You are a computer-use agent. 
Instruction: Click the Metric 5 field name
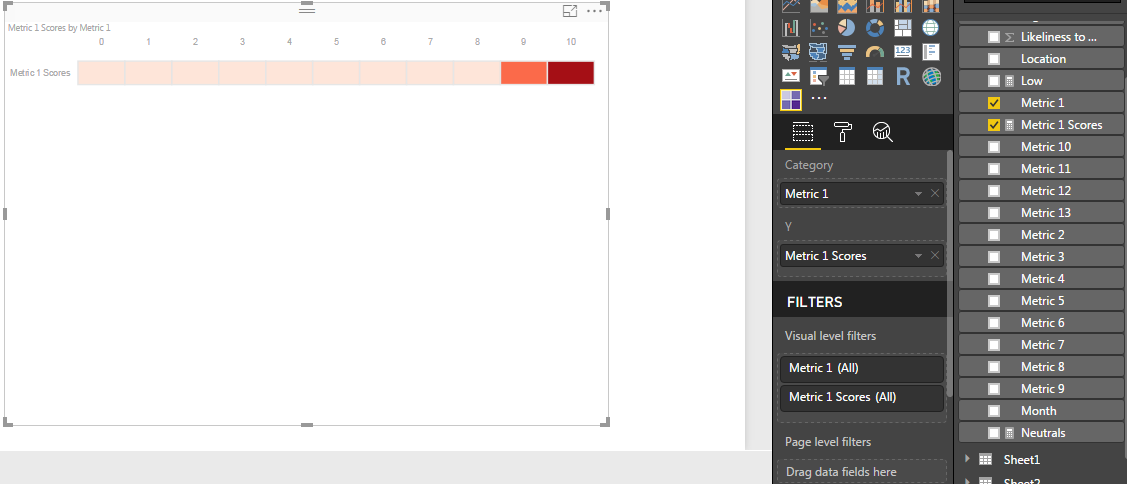pos(1042,301)
